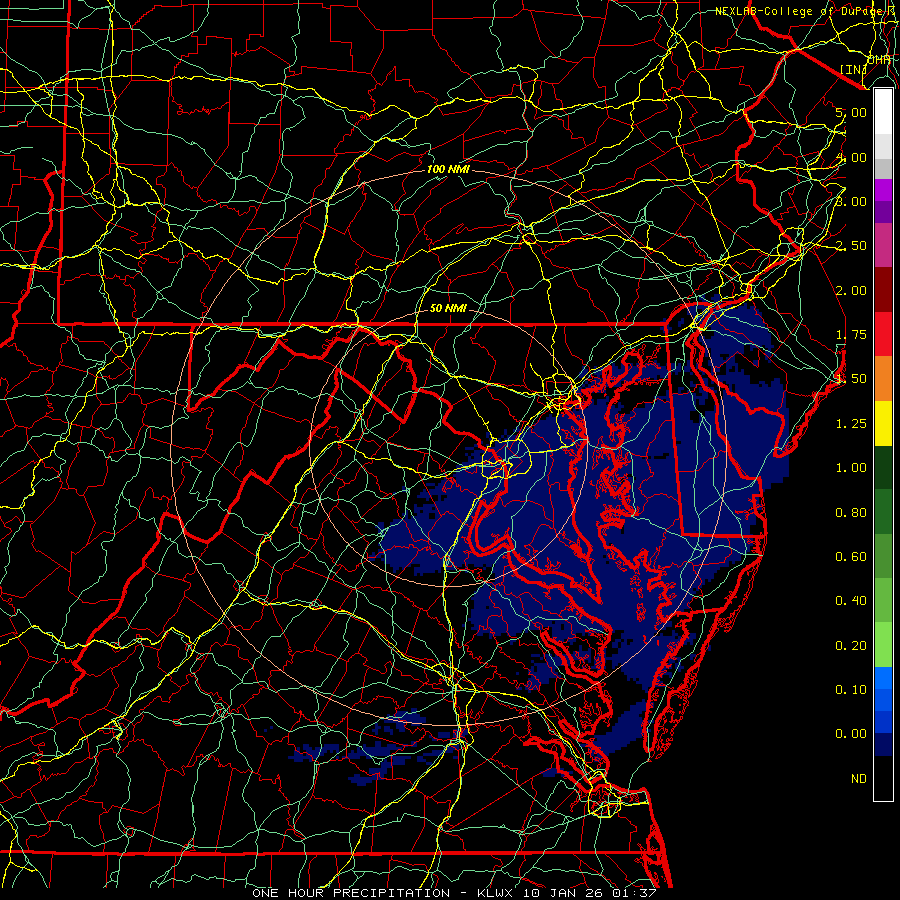Click the white 5.00 inch legend swatch

tap(883, 112)
